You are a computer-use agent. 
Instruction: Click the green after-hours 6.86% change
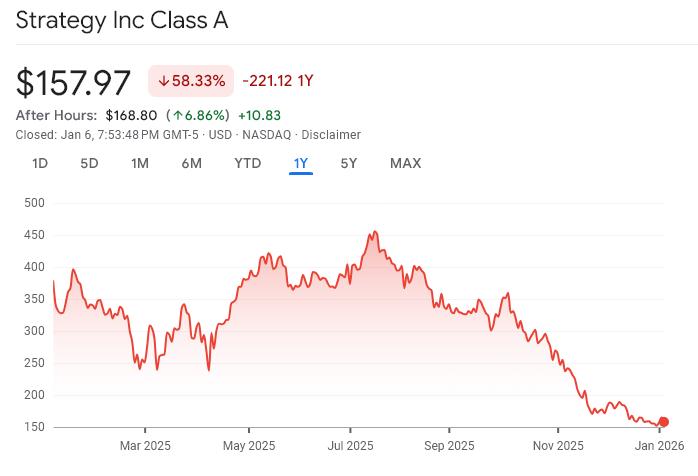pos(198,115)
